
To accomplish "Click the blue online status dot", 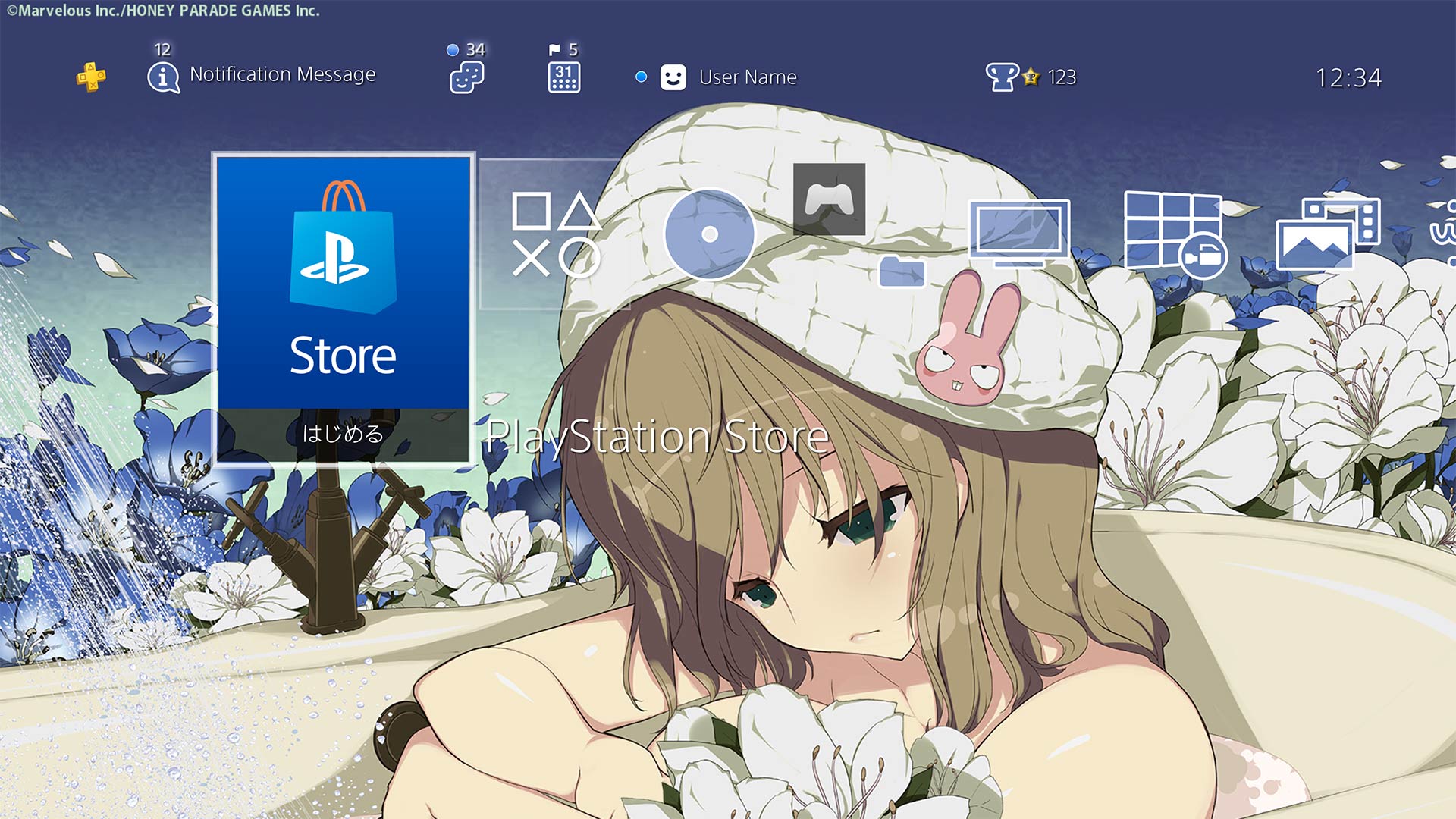I will click(x=642, y=77).
